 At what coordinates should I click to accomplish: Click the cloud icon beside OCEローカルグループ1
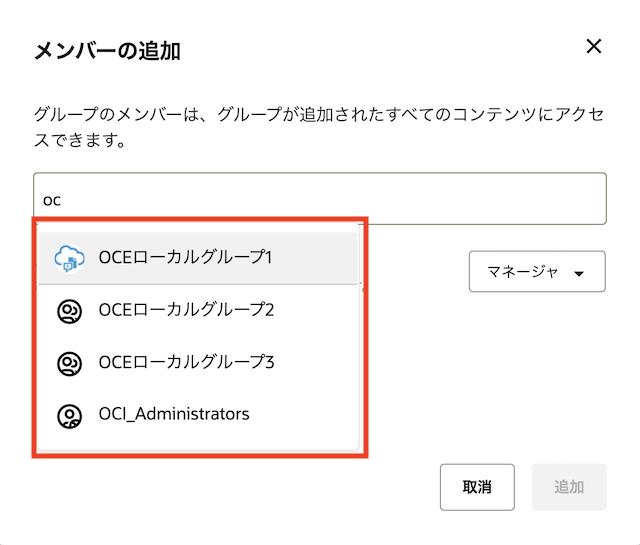(68, 258)
